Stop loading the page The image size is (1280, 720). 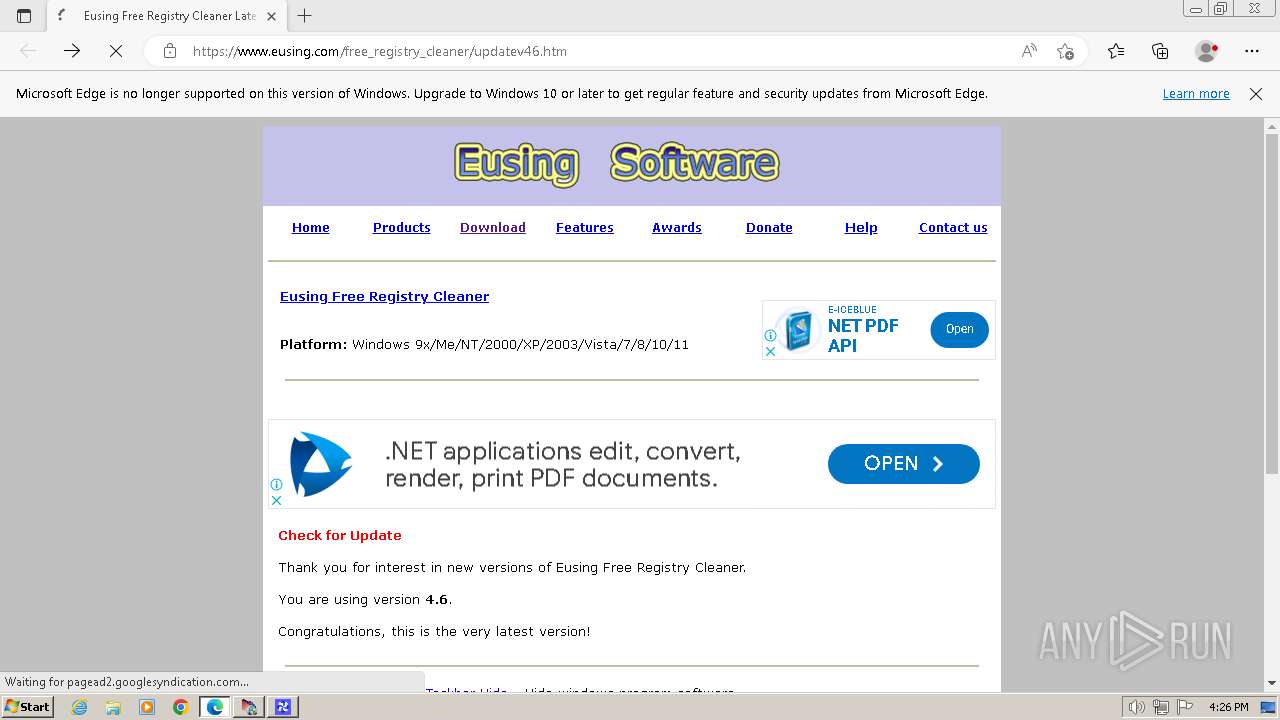(116, 51)
